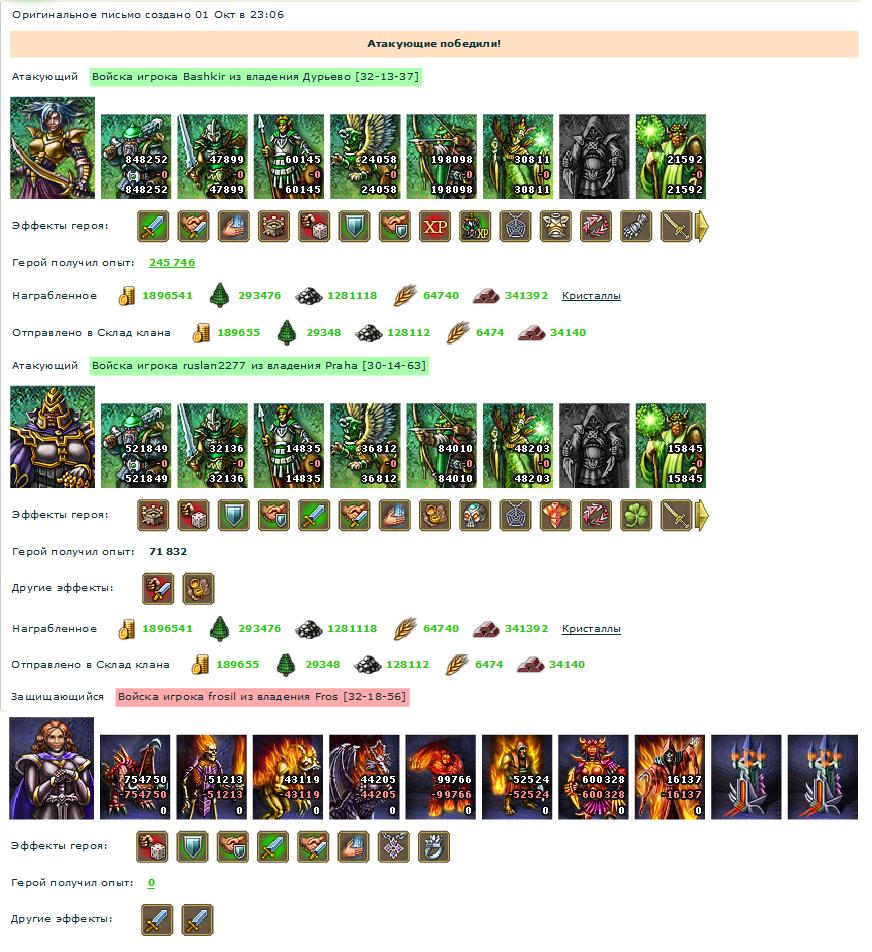Image resolution: width=872 pixels, height=952 pixels.
Task: Select frosil's defender hero portrait
Action: (x=52, y=769)
